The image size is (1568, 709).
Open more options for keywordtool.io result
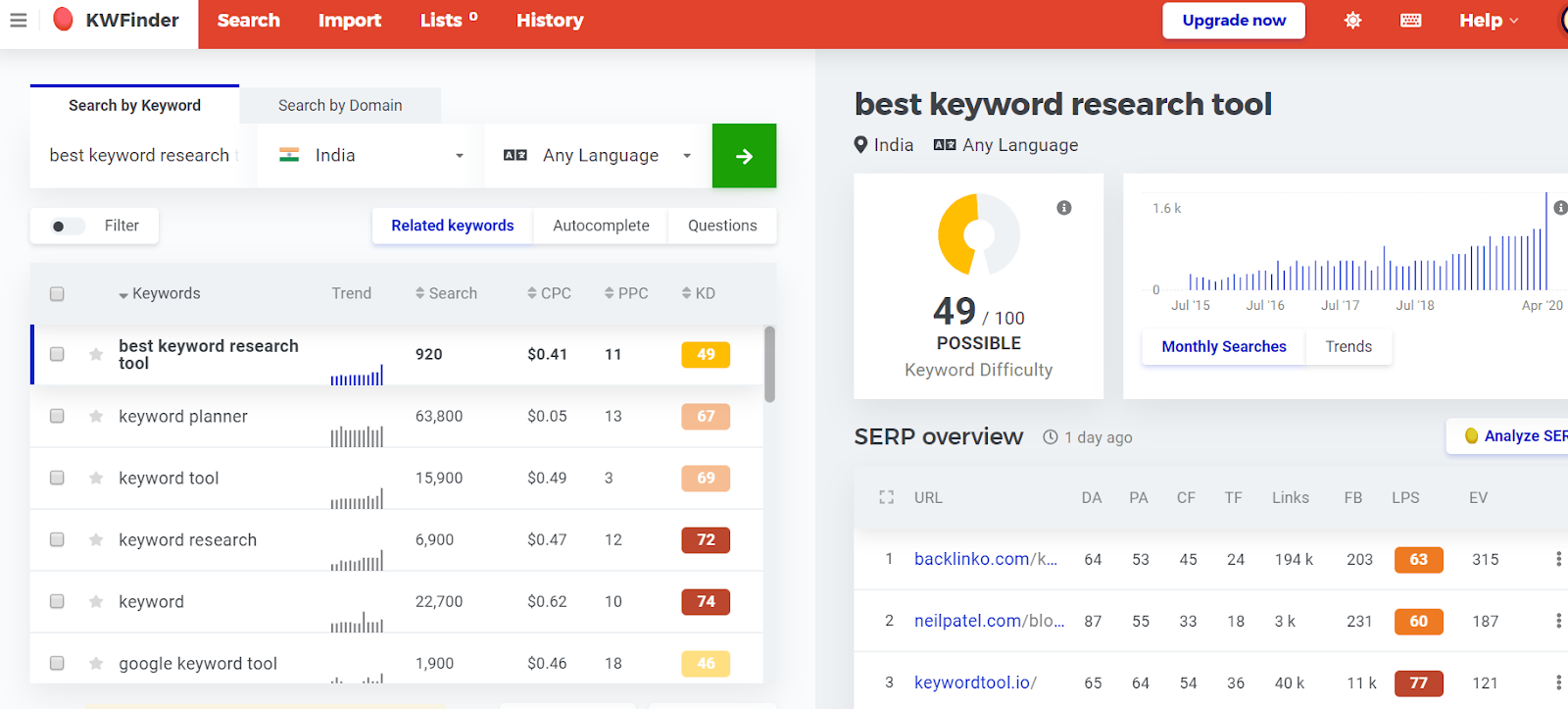tap(1558, 683)
